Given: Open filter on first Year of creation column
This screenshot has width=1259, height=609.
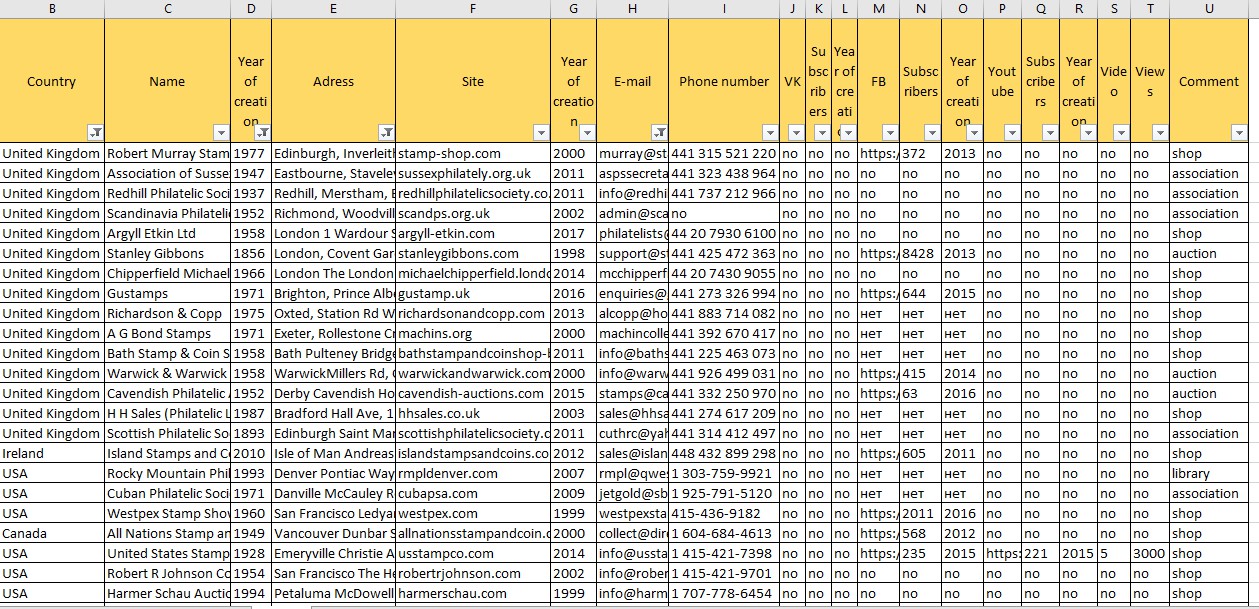Looking at the screenshot, I should (x=262, y=132).
